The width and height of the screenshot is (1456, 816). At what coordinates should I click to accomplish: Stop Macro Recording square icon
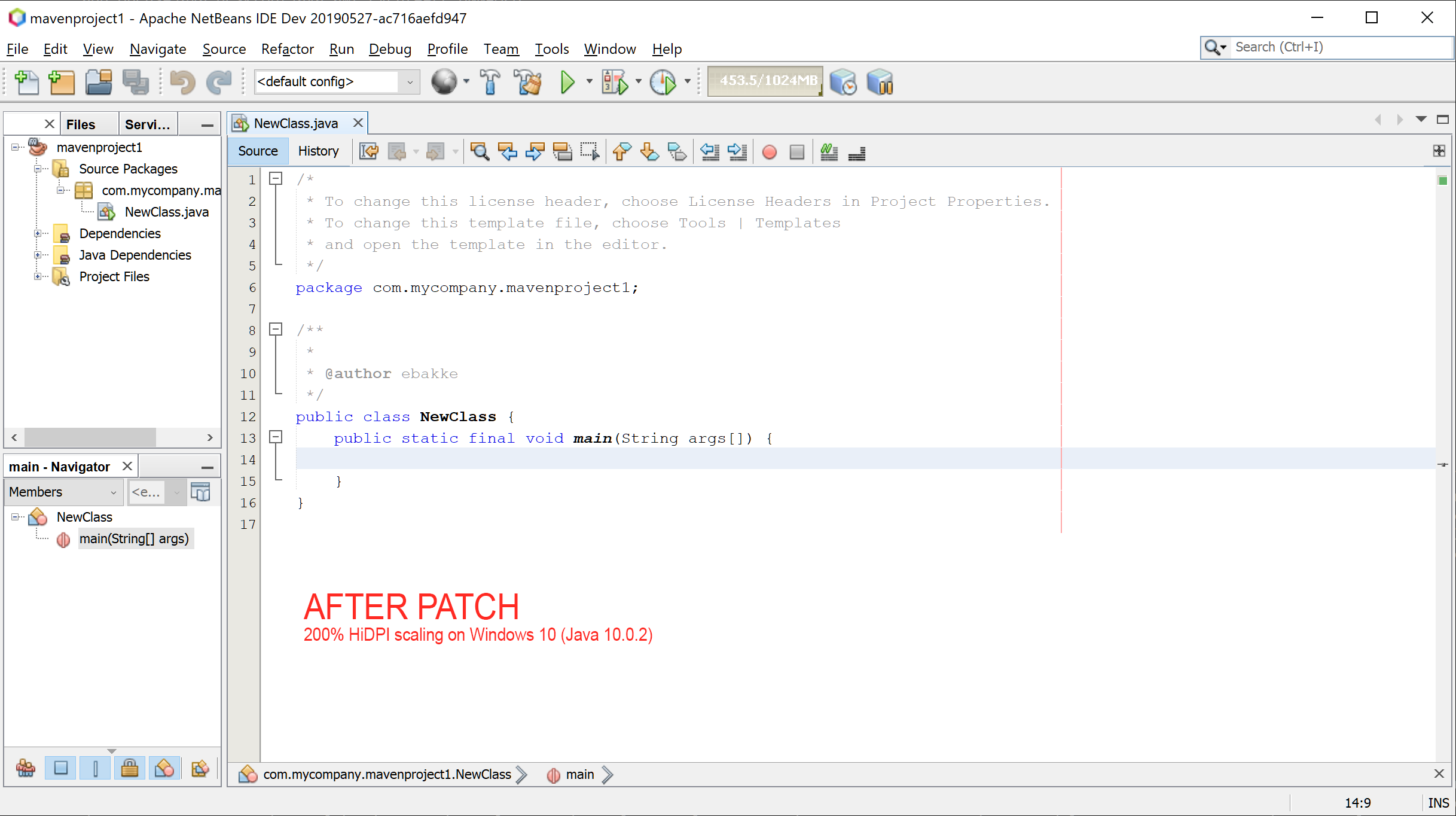[x=797, y=152]
